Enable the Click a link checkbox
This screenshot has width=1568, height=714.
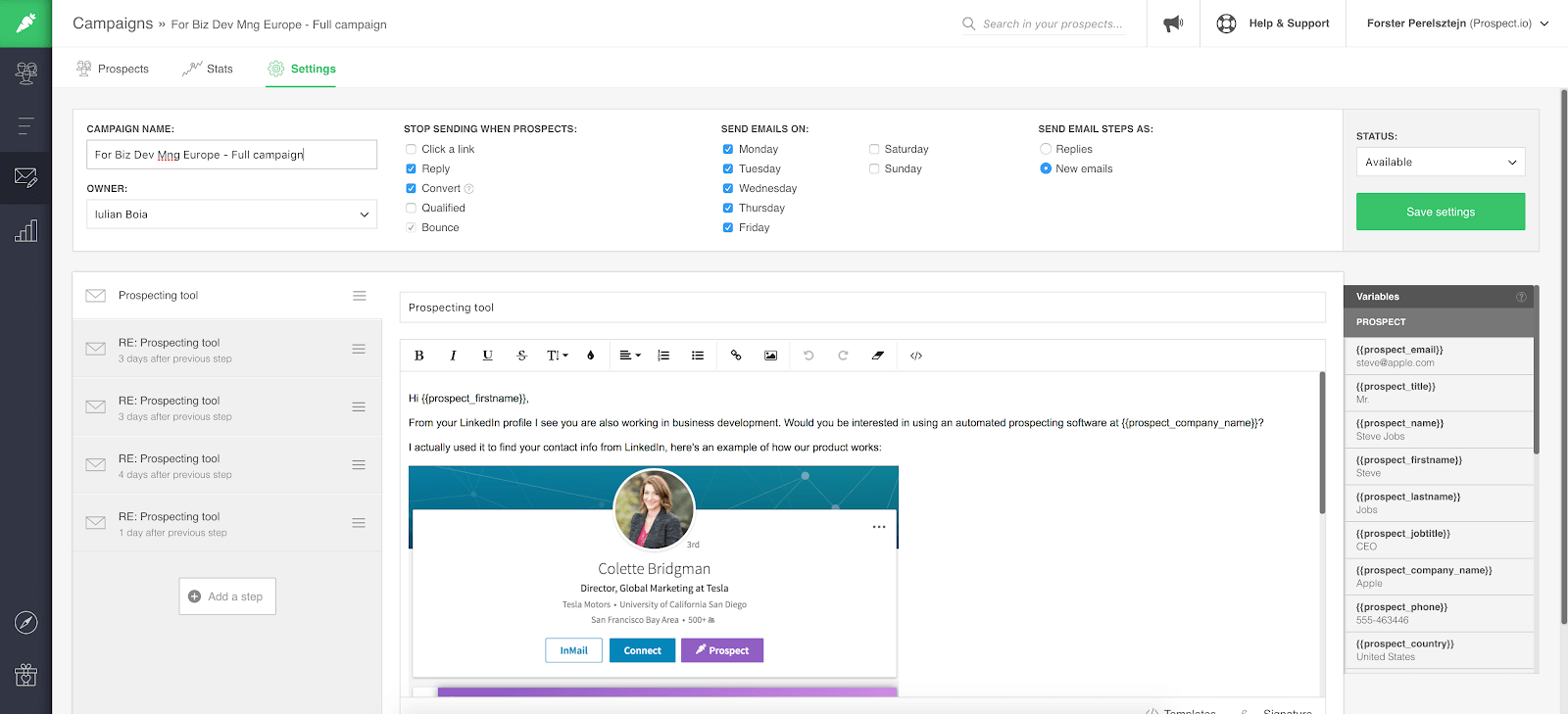point(412,149)
